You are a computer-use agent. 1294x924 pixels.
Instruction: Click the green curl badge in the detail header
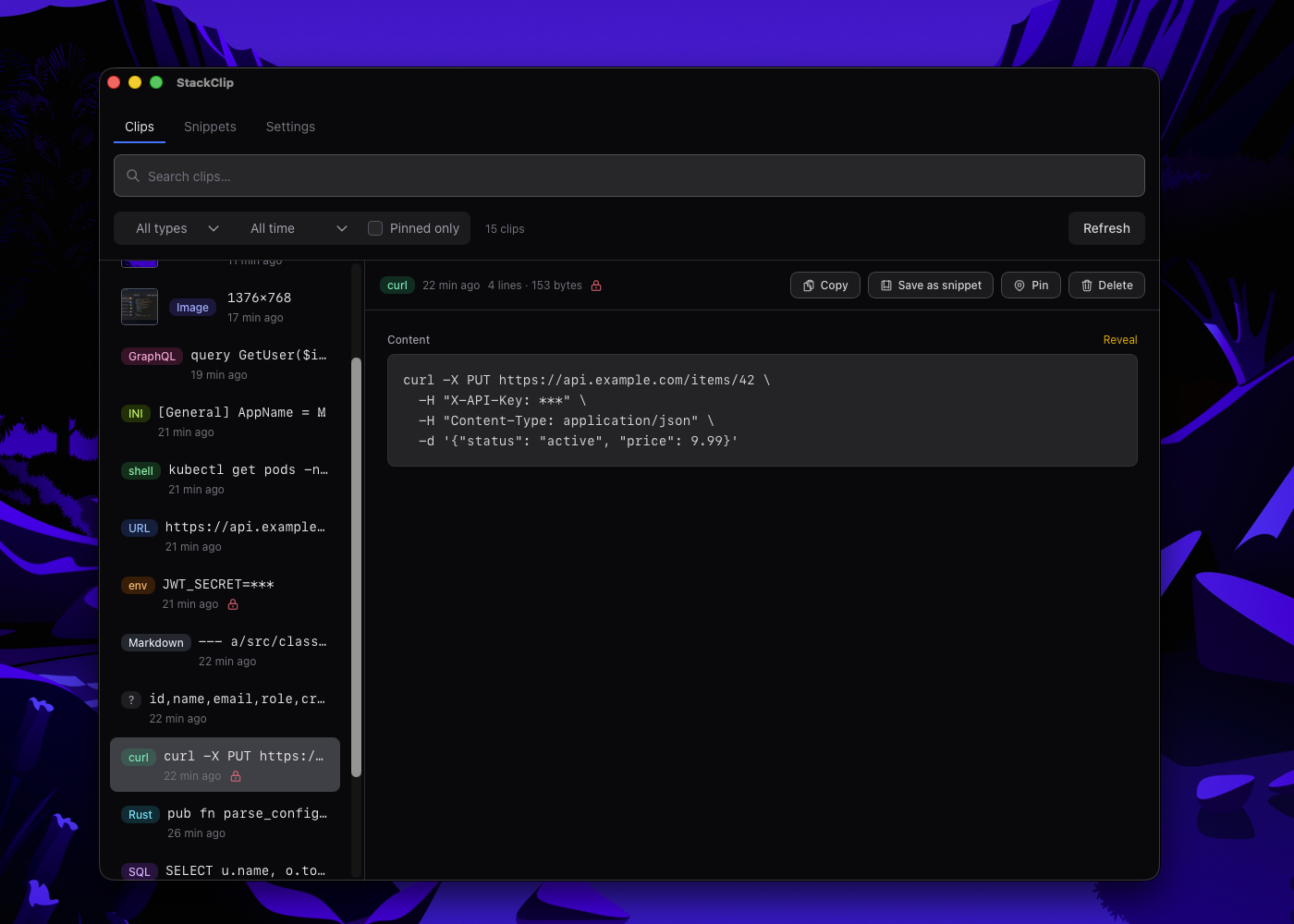click(x=397, y=286)
